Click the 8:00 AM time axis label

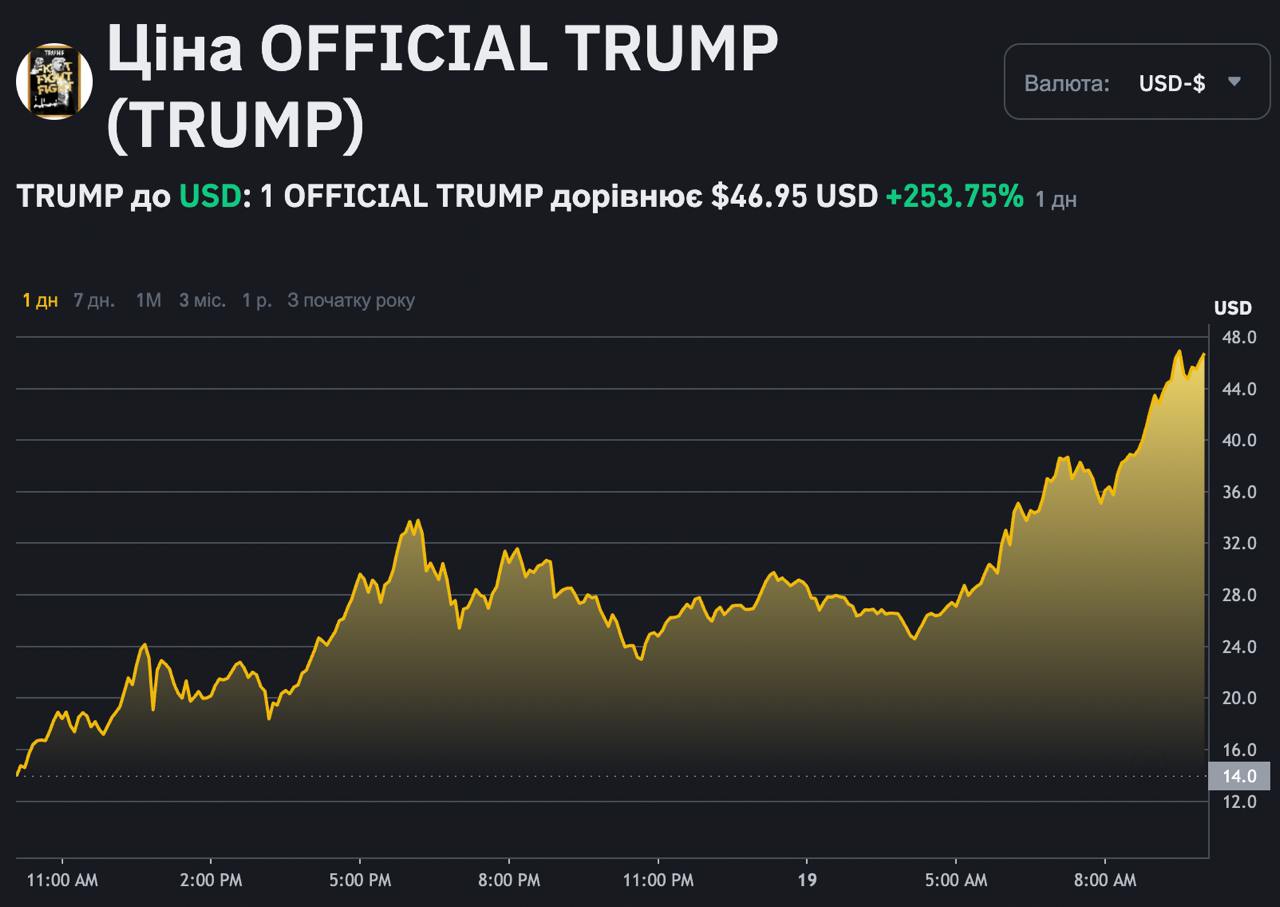[x=1105, y=880]
